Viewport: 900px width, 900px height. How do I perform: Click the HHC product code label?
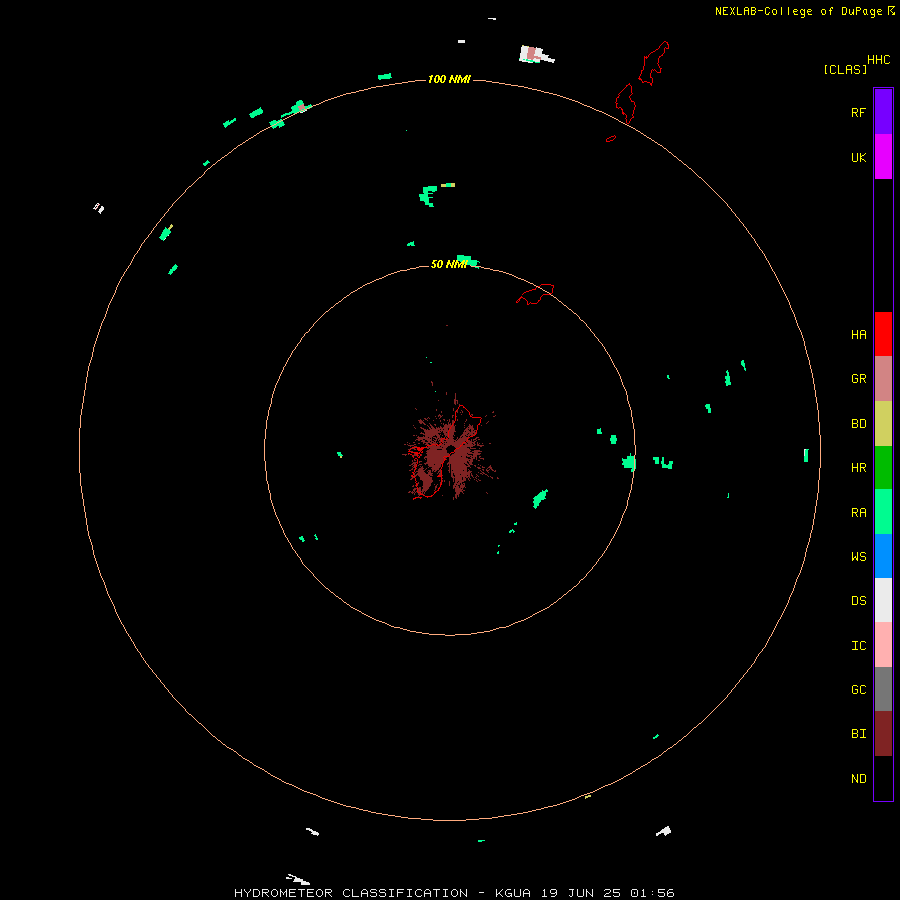[x=879, y=60]
